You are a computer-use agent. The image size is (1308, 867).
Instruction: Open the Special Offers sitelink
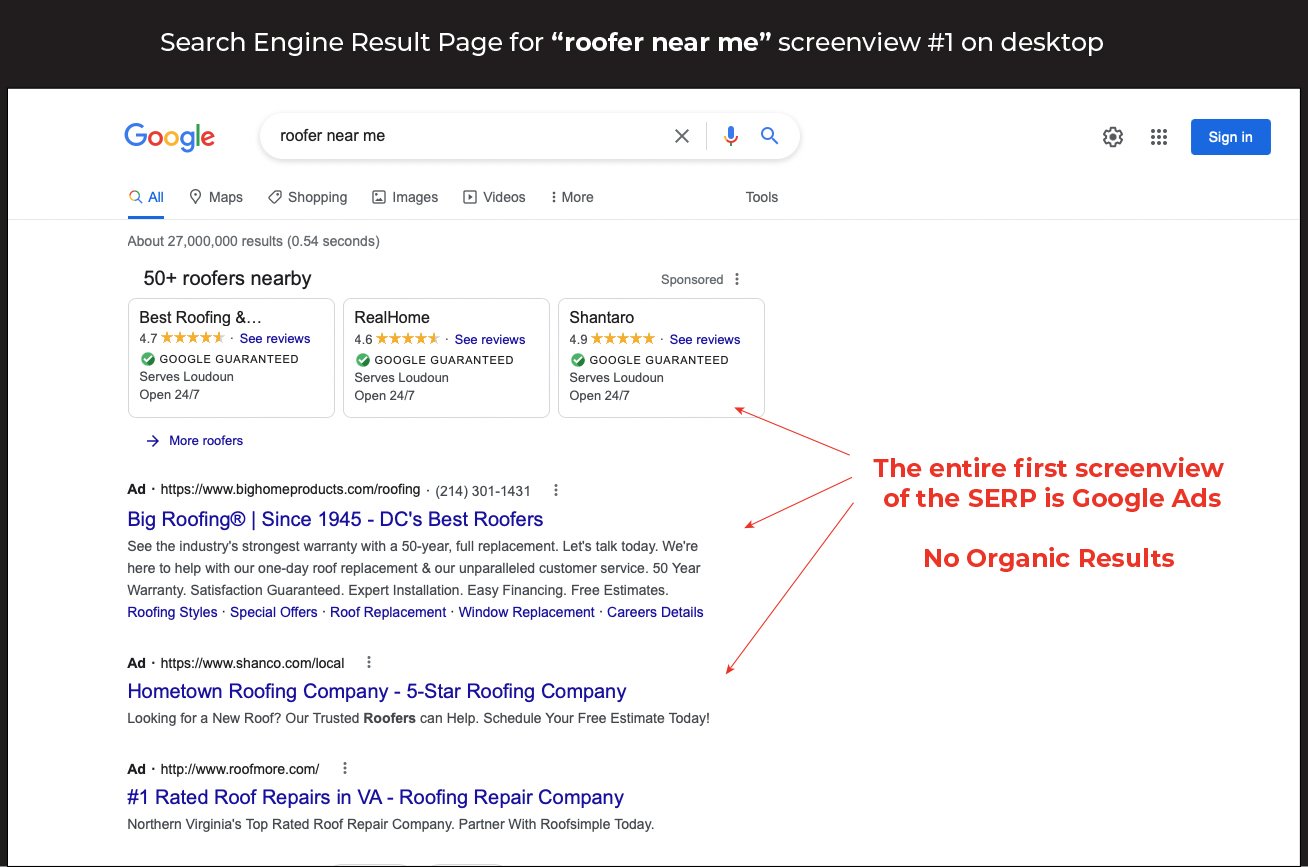tap(274, 612)
